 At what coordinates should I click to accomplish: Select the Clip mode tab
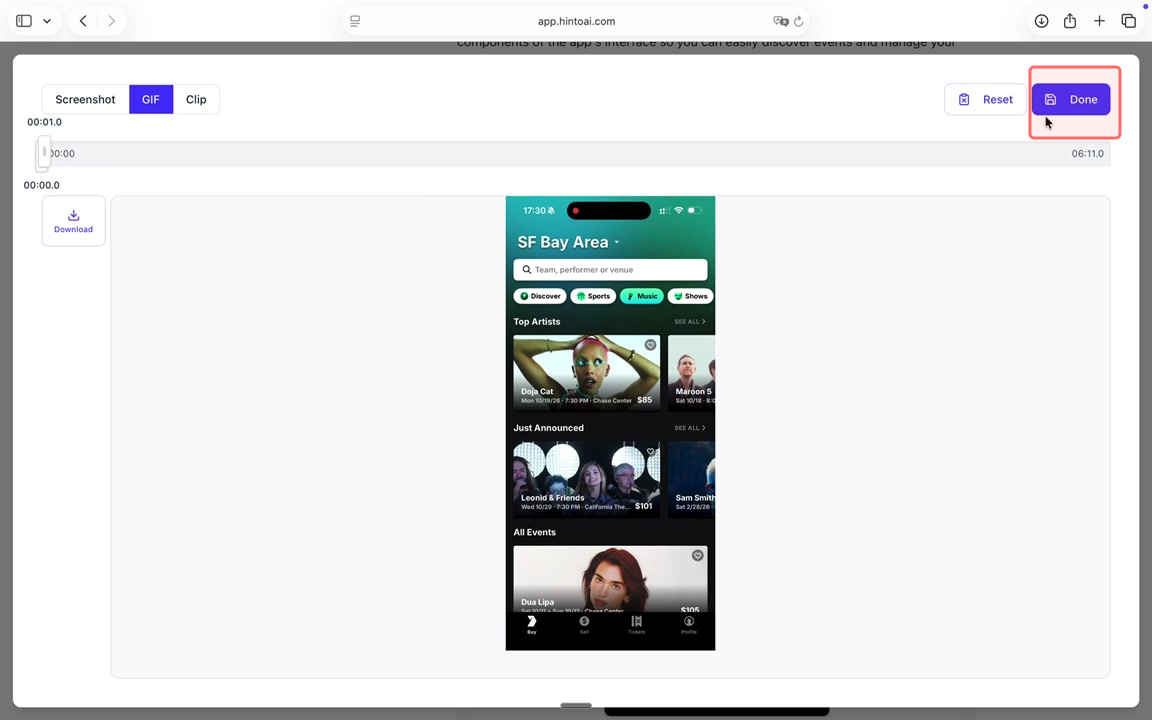click(x=196, y=100)
